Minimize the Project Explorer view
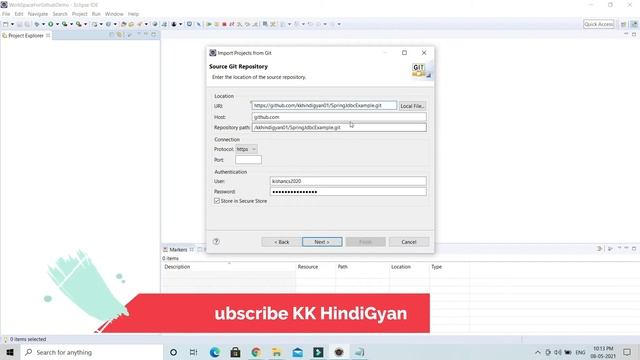 pyautogui.click(x=146, y=35)
